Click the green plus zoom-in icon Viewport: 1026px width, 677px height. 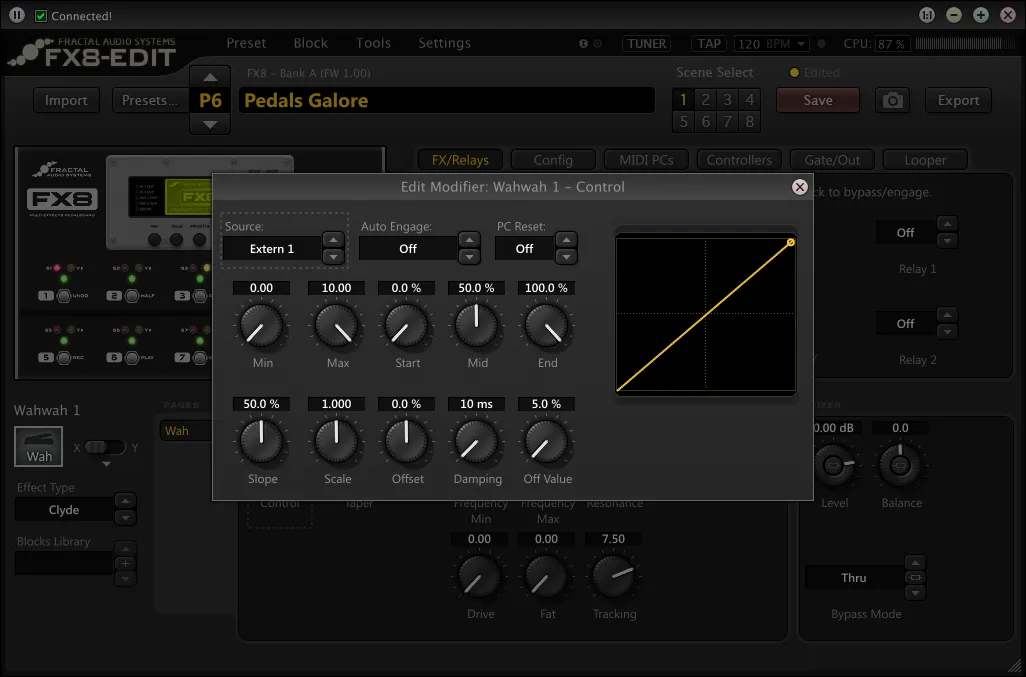tap(981, 15)
